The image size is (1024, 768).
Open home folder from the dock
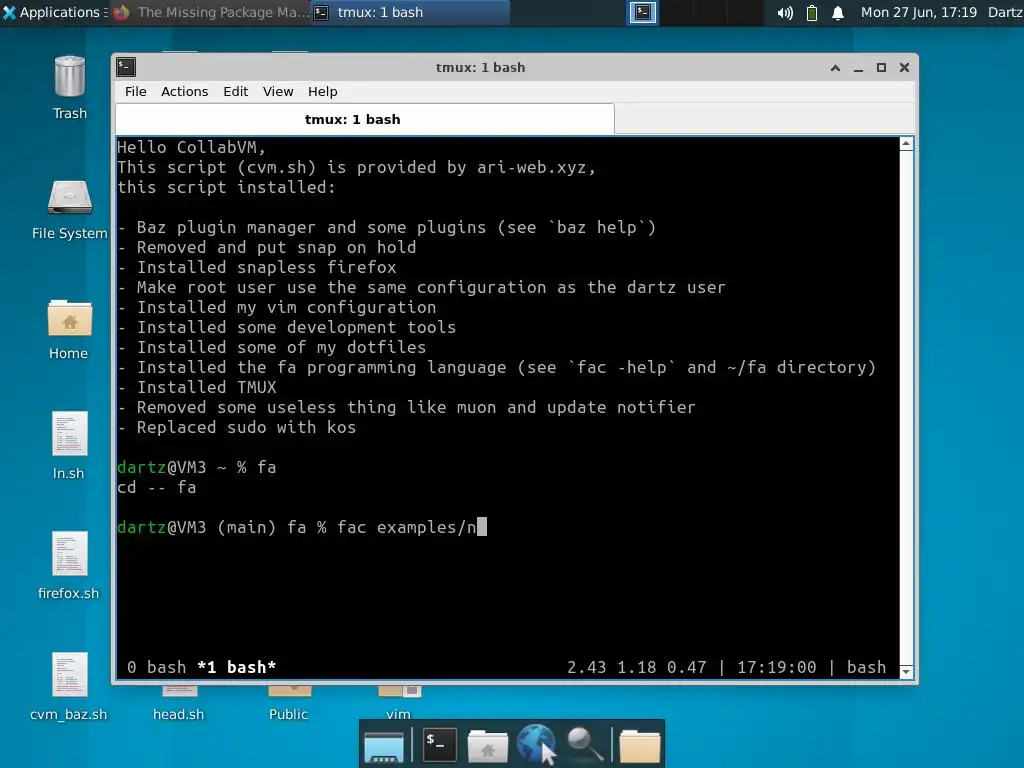pos(487,746)
